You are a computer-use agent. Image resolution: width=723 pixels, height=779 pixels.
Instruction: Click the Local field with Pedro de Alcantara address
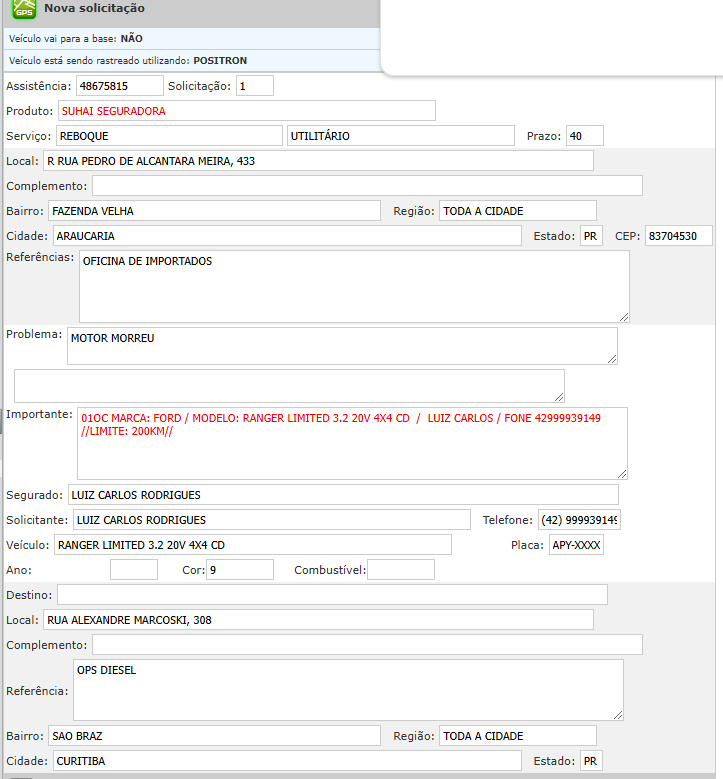(318, 161)
